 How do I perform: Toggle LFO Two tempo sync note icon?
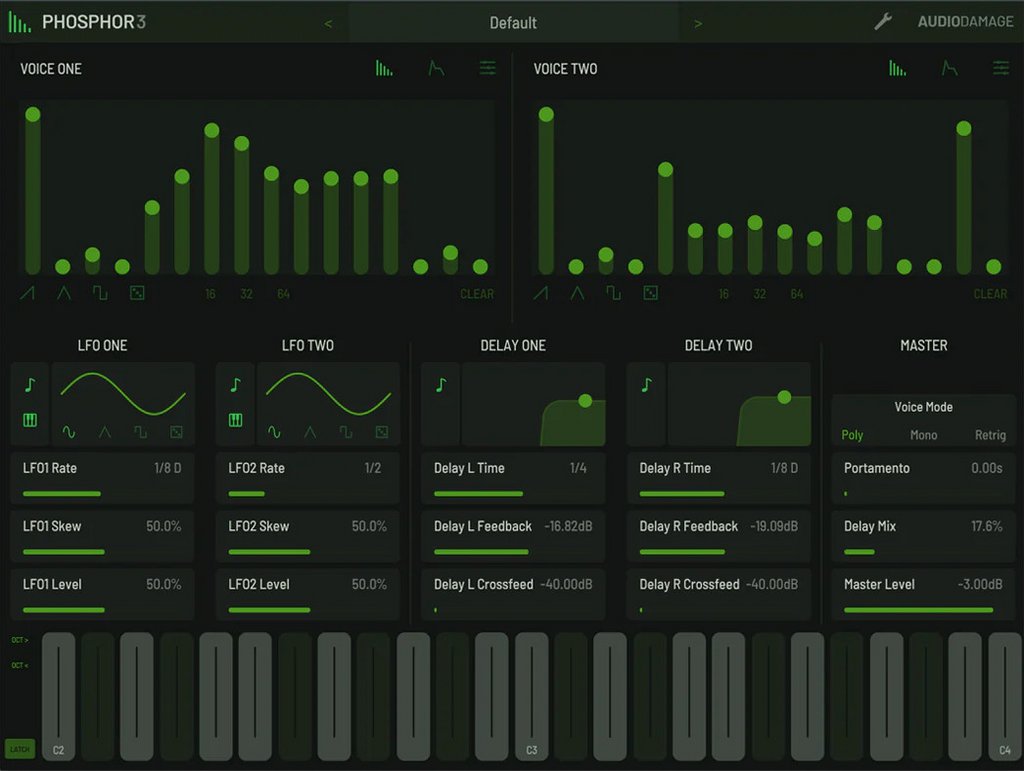(x=236, y=385)
